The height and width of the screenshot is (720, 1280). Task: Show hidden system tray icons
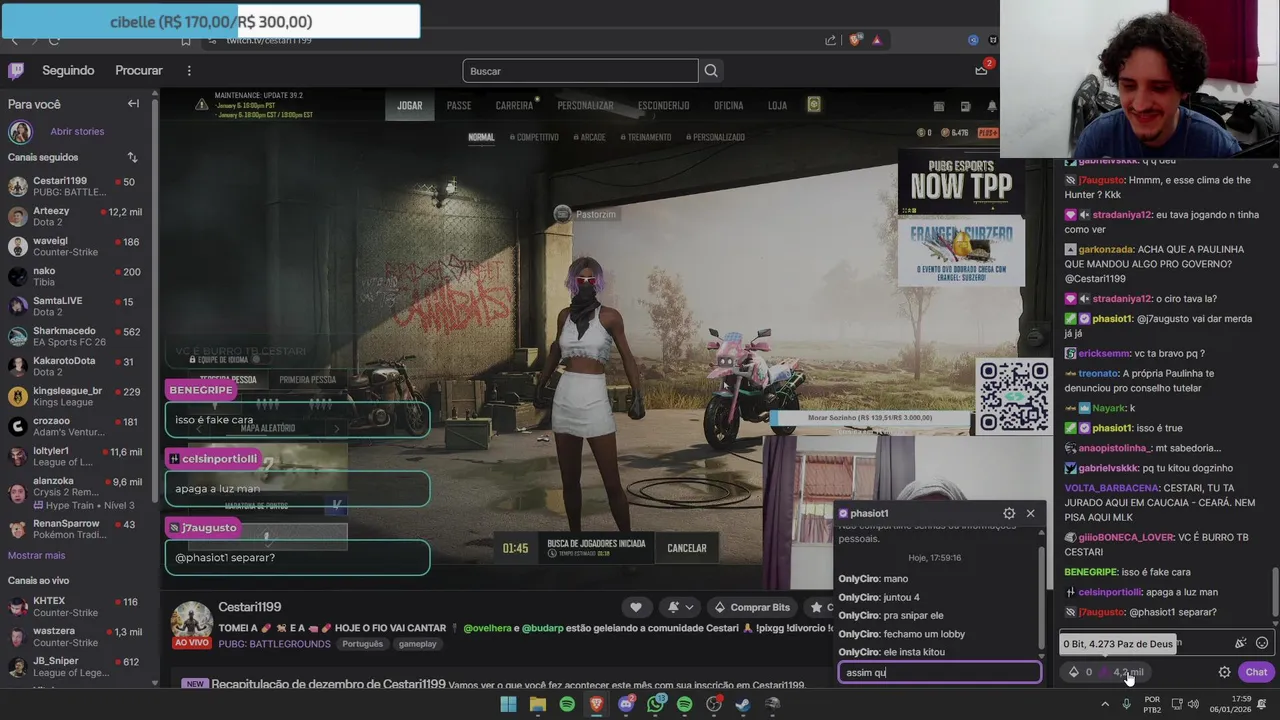[x=1105, y=704]
